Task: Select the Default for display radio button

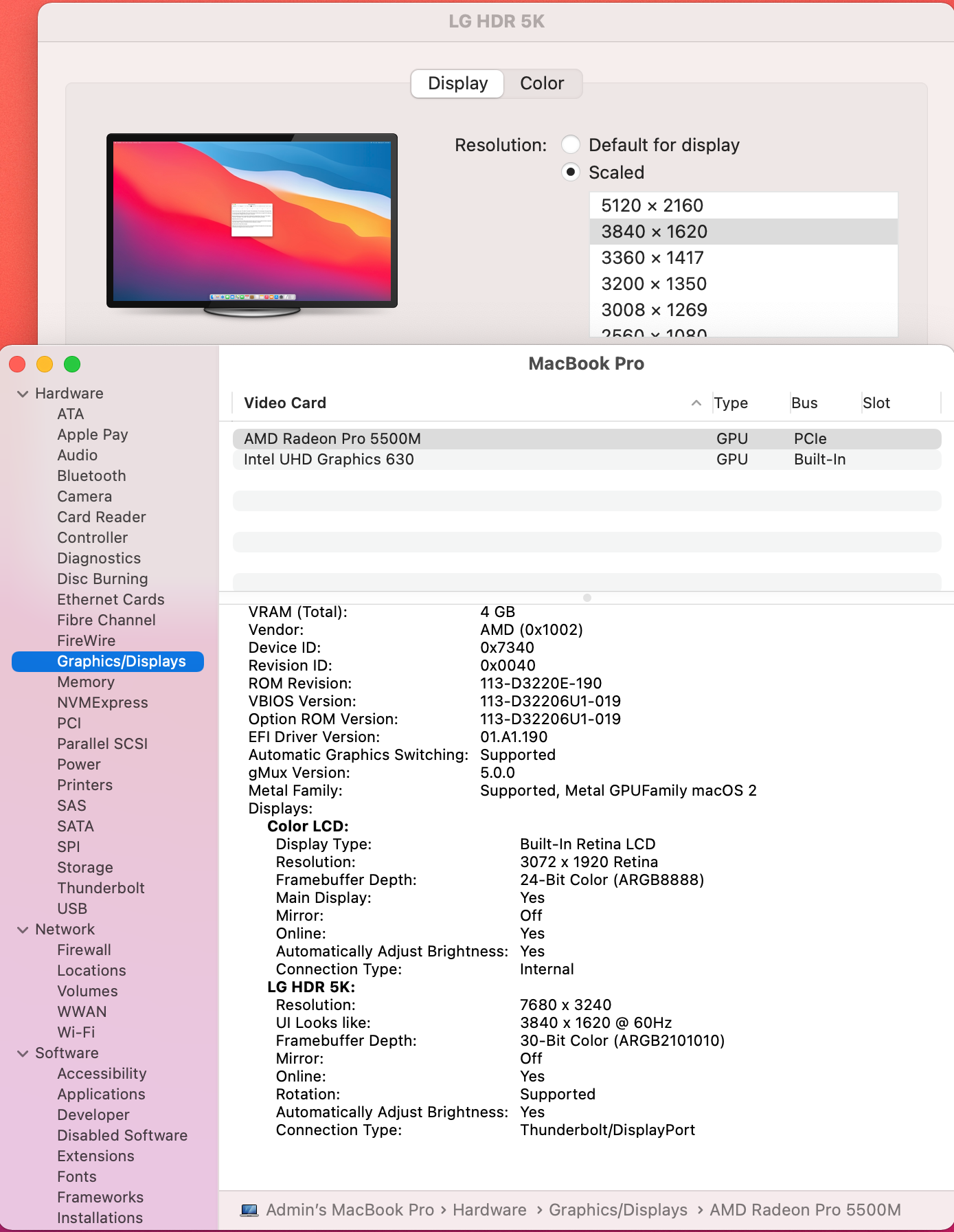Action: click(x=571, y=145)
